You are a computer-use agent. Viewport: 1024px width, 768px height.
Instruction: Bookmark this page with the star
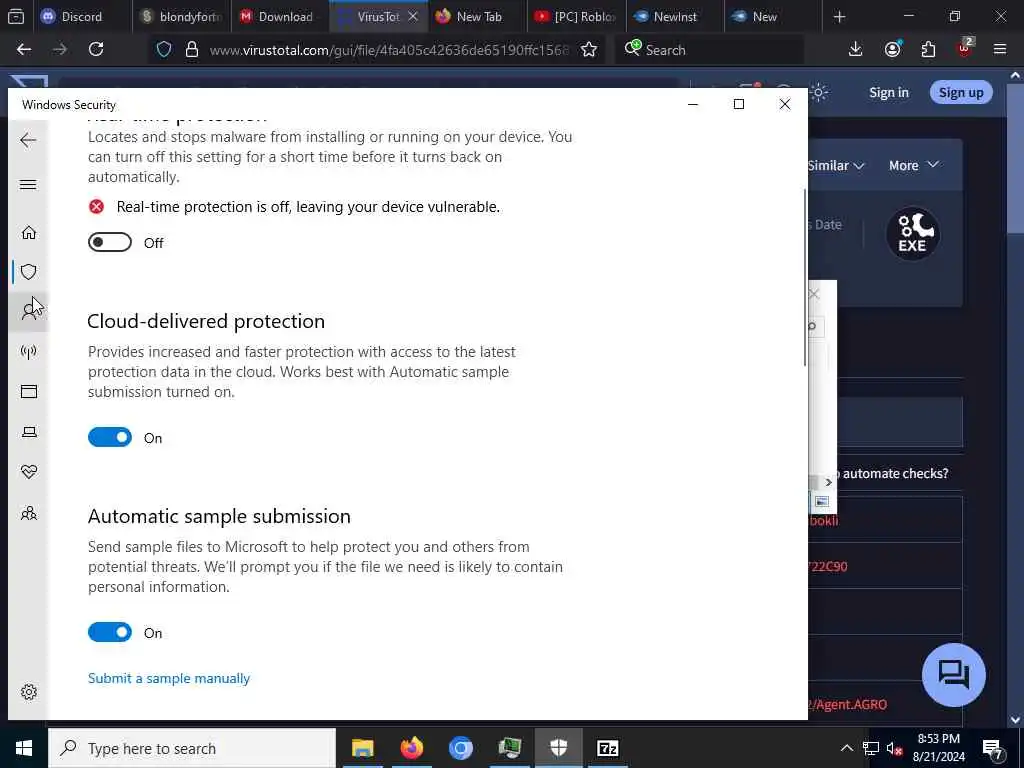[x=589, y=50]
